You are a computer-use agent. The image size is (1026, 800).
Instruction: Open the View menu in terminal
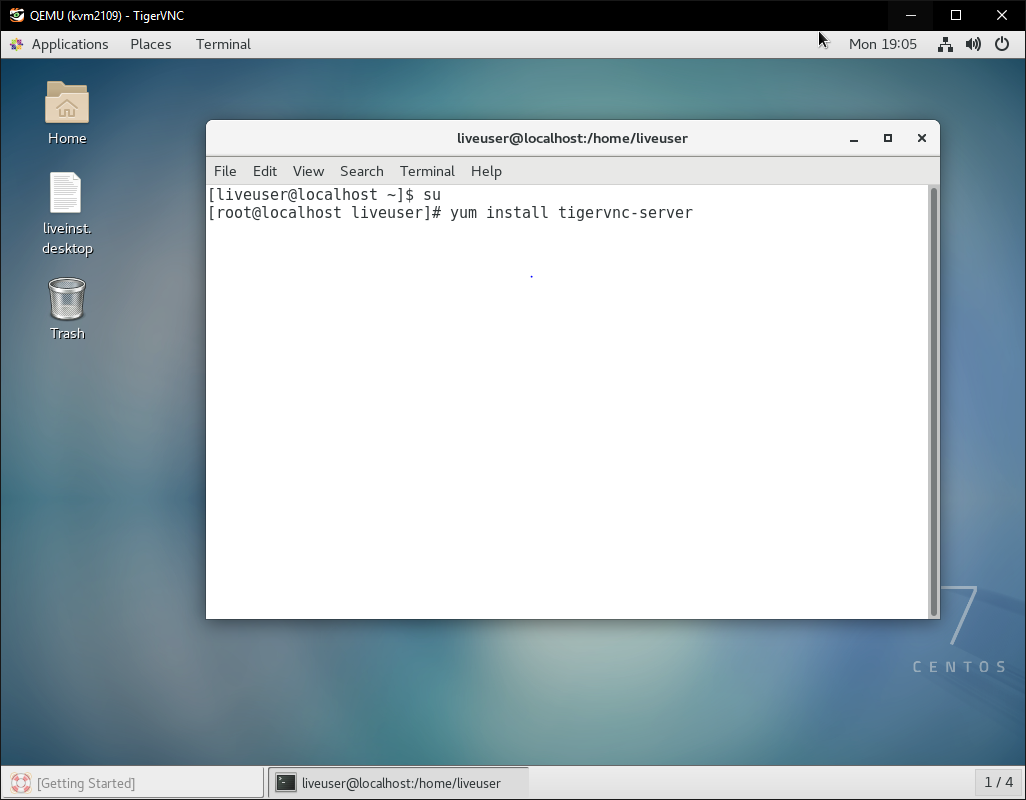point(308,171)
